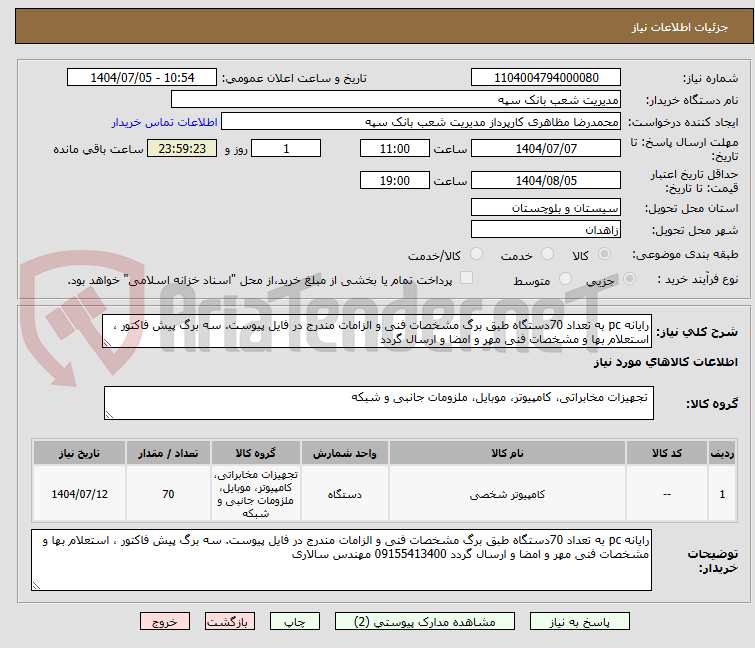Select the خدمت radio button
This screenshot has width=755, height=648.
click(547, 254)
